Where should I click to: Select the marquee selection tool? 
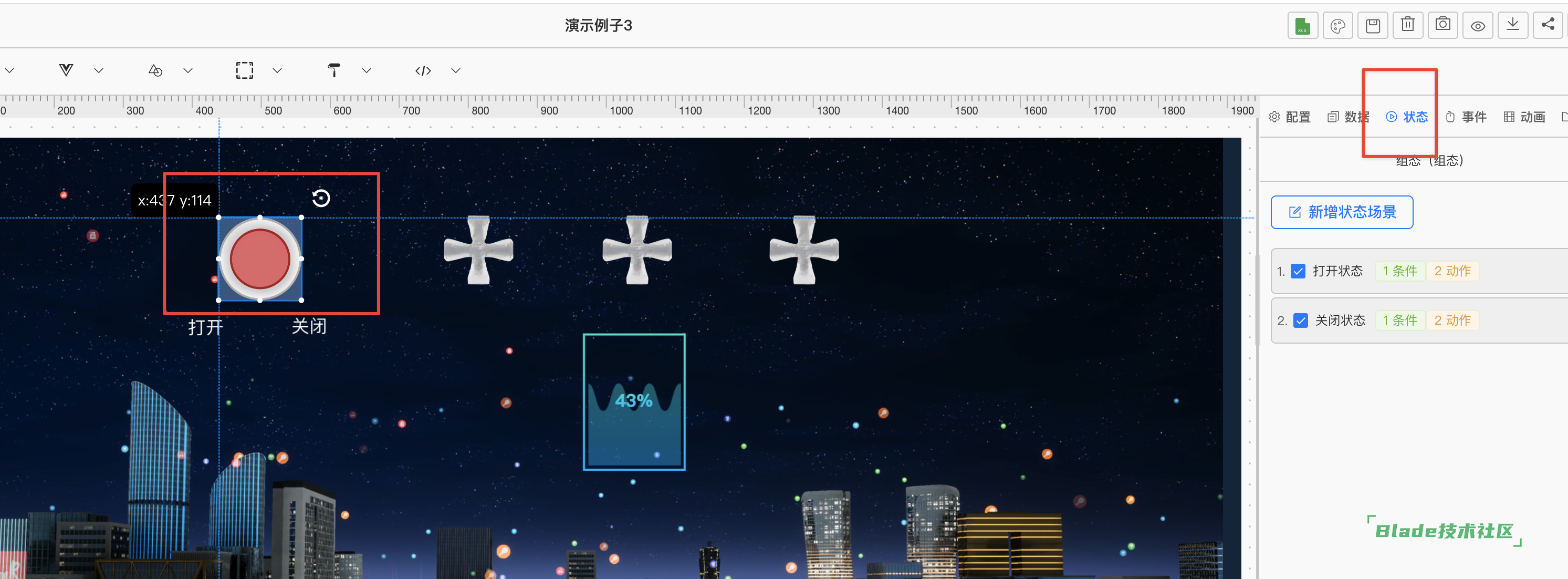[245, 70]
